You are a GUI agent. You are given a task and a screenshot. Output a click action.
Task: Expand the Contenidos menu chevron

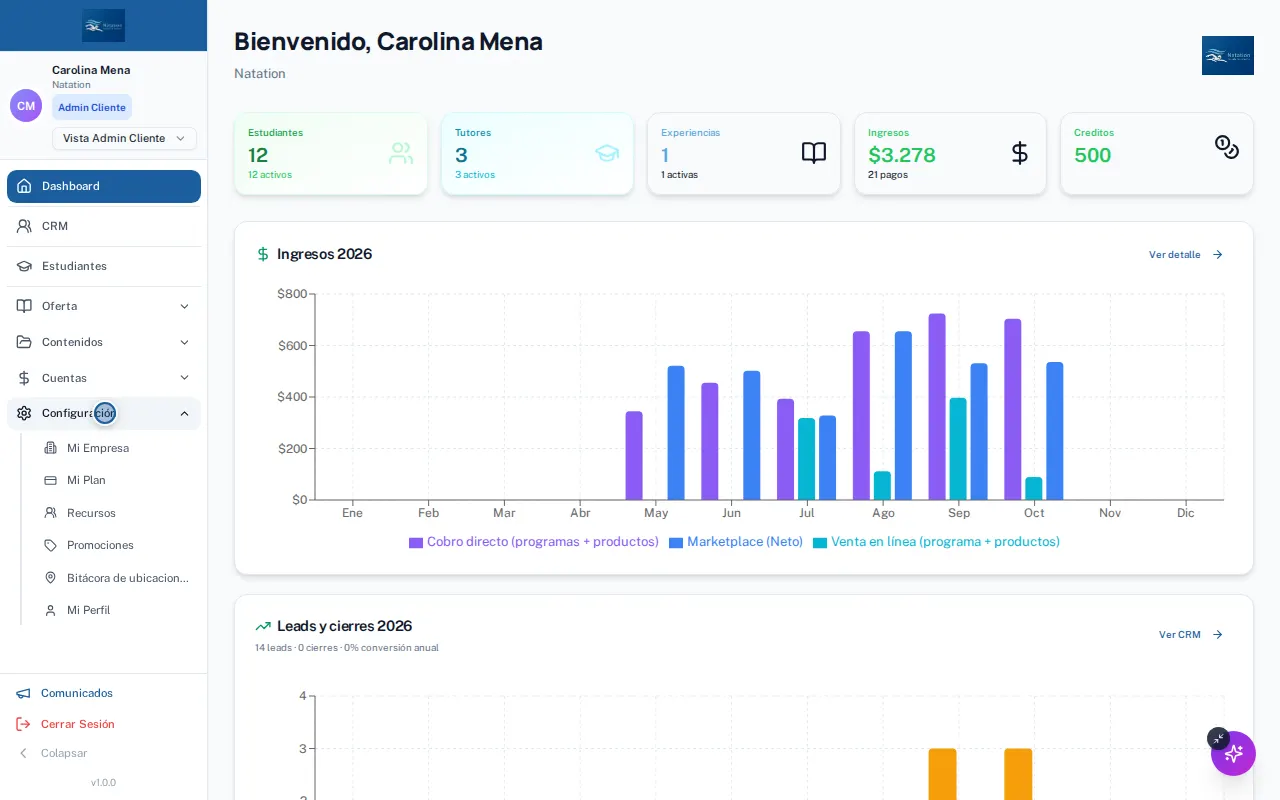click(x=184, y=342)
